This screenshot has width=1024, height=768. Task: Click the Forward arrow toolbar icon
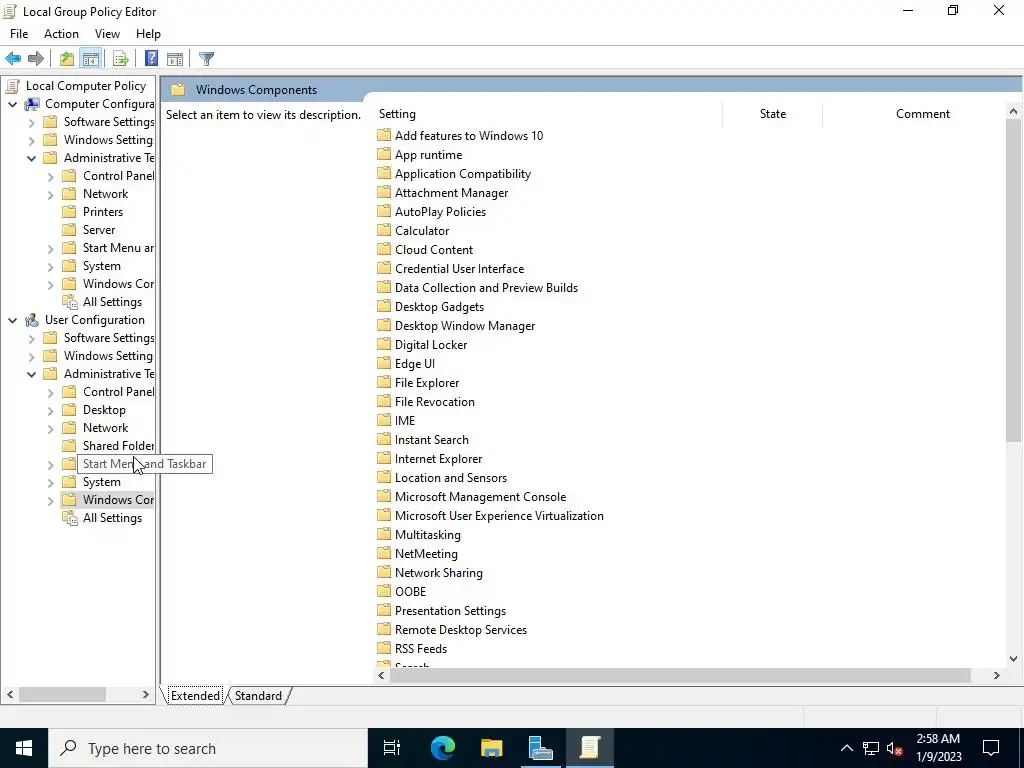(x=36, y=59)
